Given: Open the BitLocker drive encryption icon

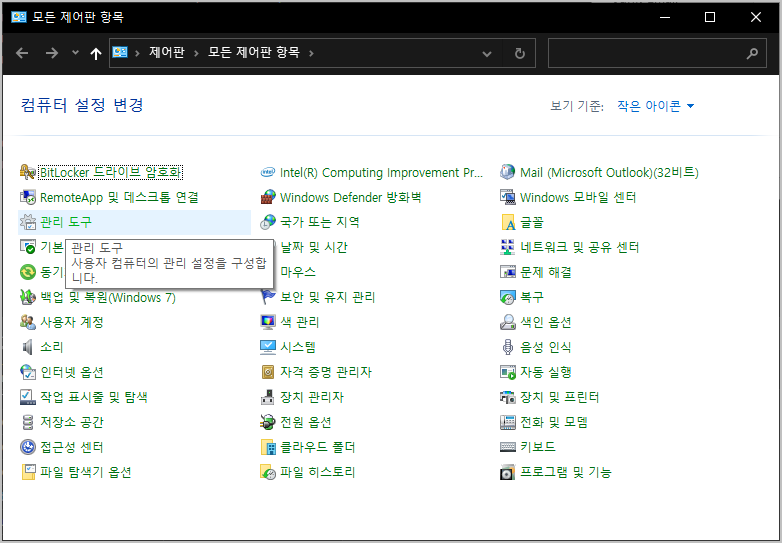Looking at the screenshot, I should tap(27, 173).
